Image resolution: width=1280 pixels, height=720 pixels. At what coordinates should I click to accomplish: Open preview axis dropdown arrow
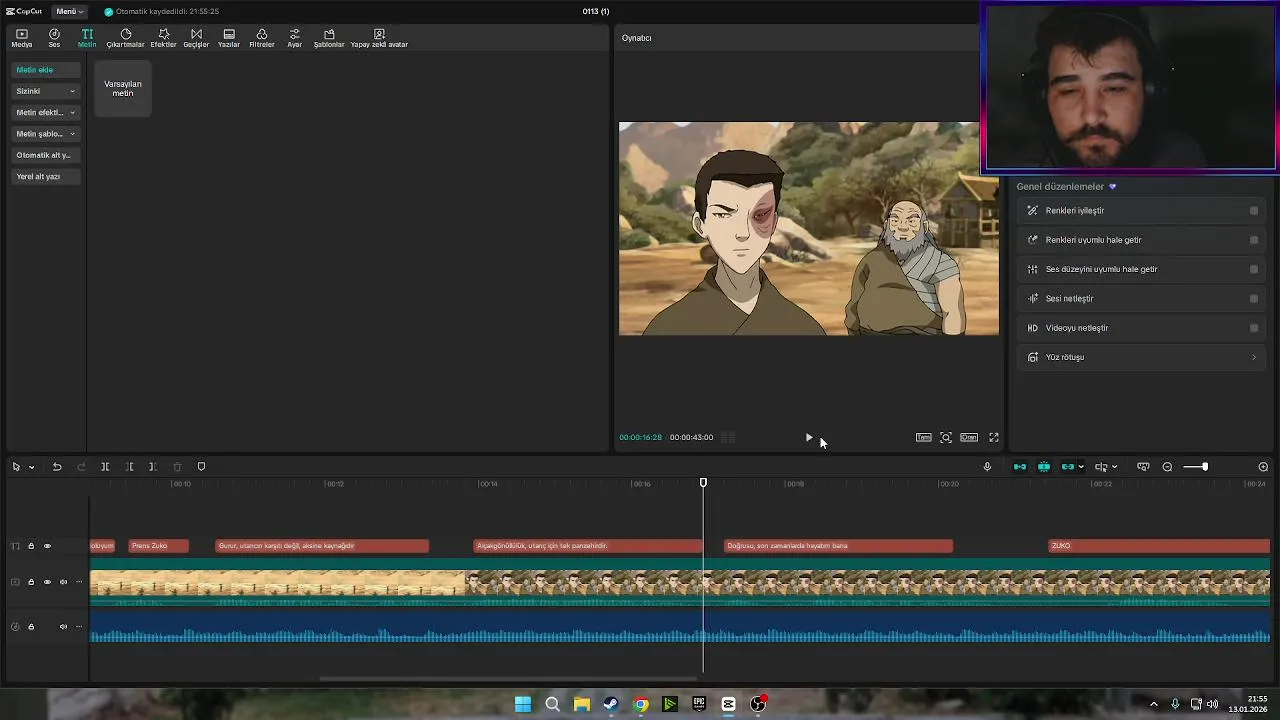[x=1114, y=467]
